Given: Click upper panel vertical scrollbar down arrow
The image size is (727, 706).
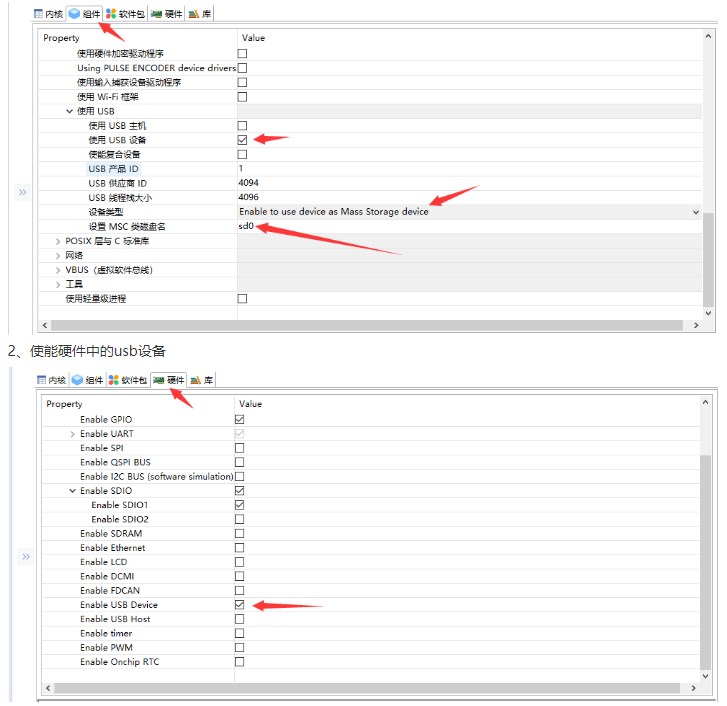Looking at the screenshot, I should pyautogui.click(x=708, y=313).
